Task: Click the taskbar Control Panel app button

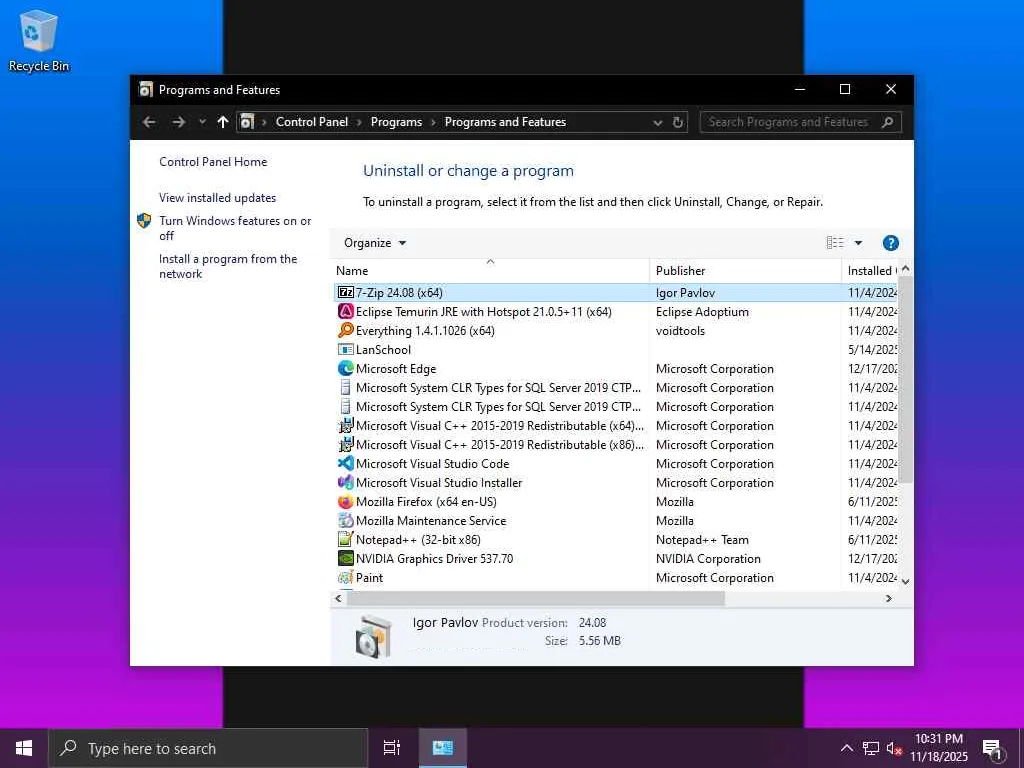Action: click(x=443, y=748)
